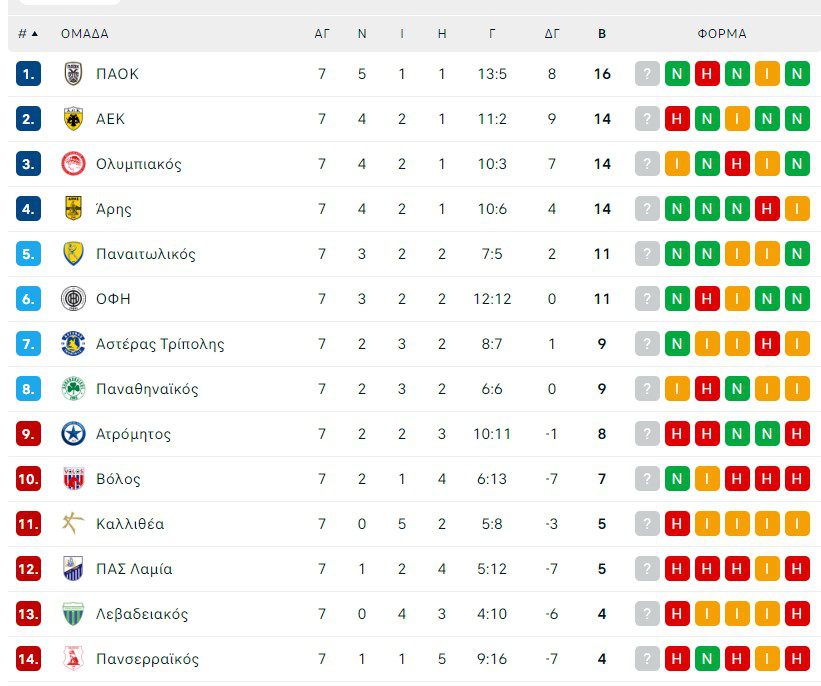Click the gray ? form badge for ΠΑΟΚ
This screenshot has width=821, height=686.
648,74
